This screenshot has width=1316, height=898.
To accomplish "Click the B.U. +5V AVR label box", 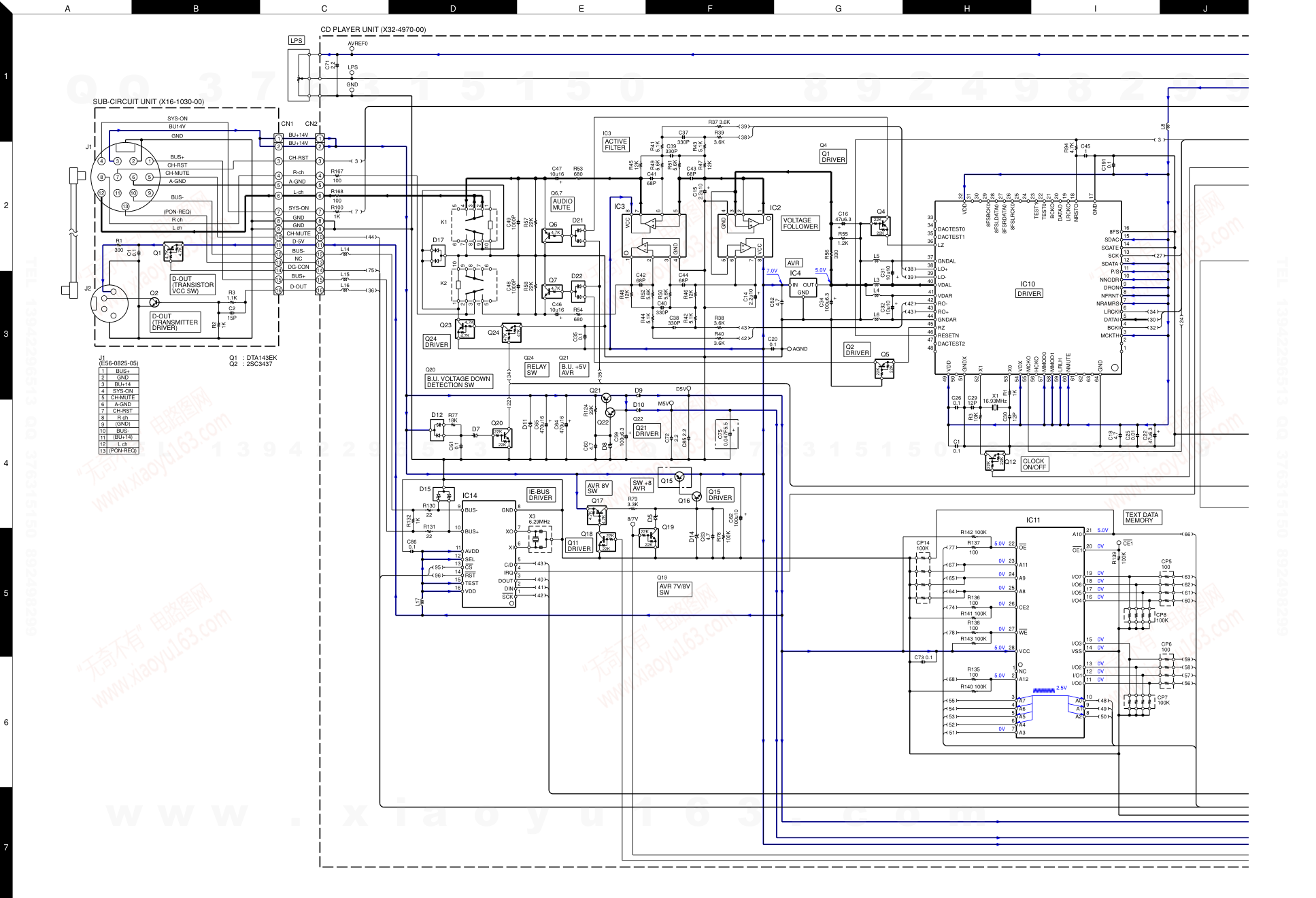I will pyautogui.click(x=574, y=369).
